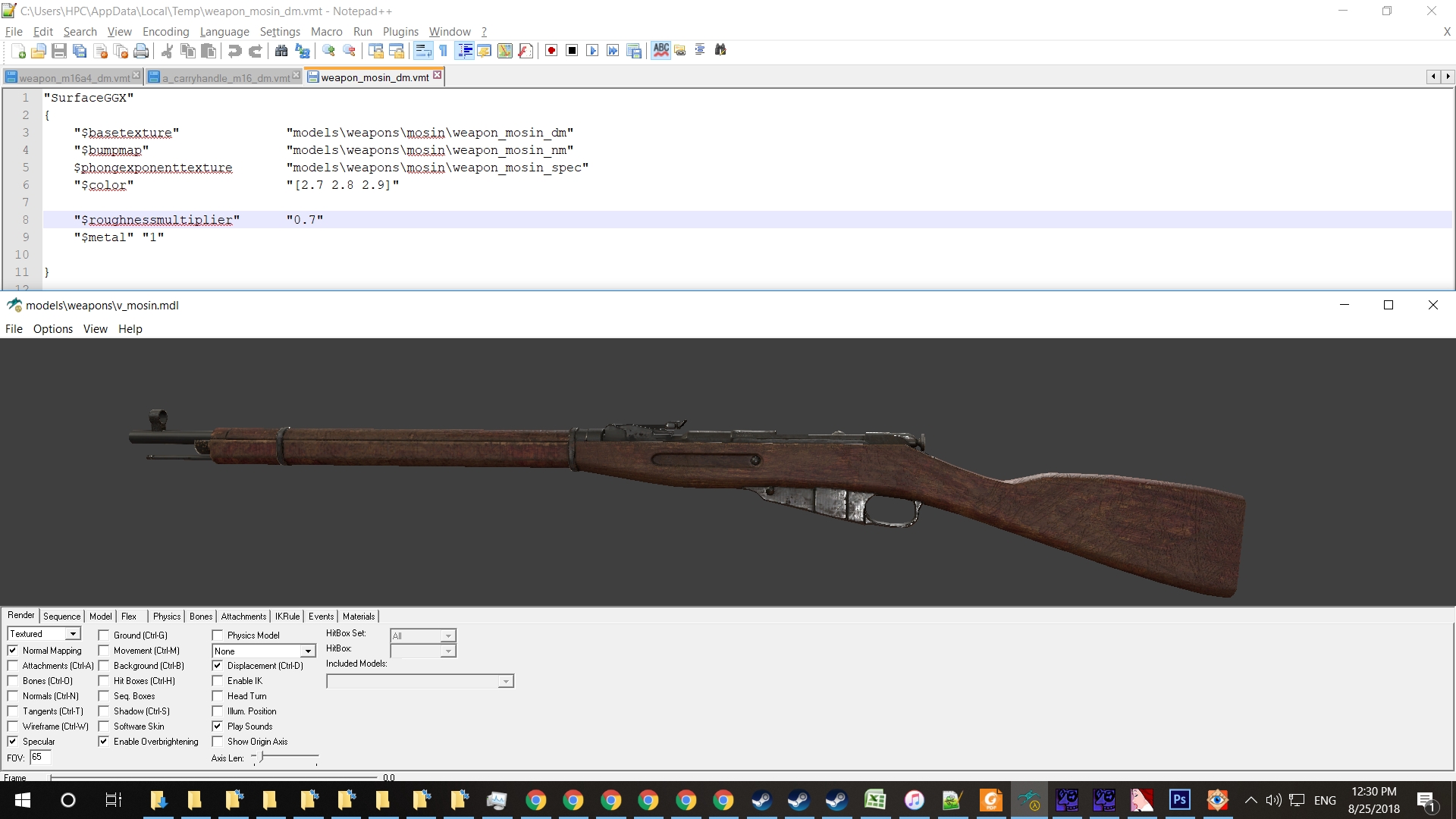This screenshot has width=1456, height=819.
Task: Enable the Wireframe (Ctrl-W) checkbox
Action: [13, 726]
